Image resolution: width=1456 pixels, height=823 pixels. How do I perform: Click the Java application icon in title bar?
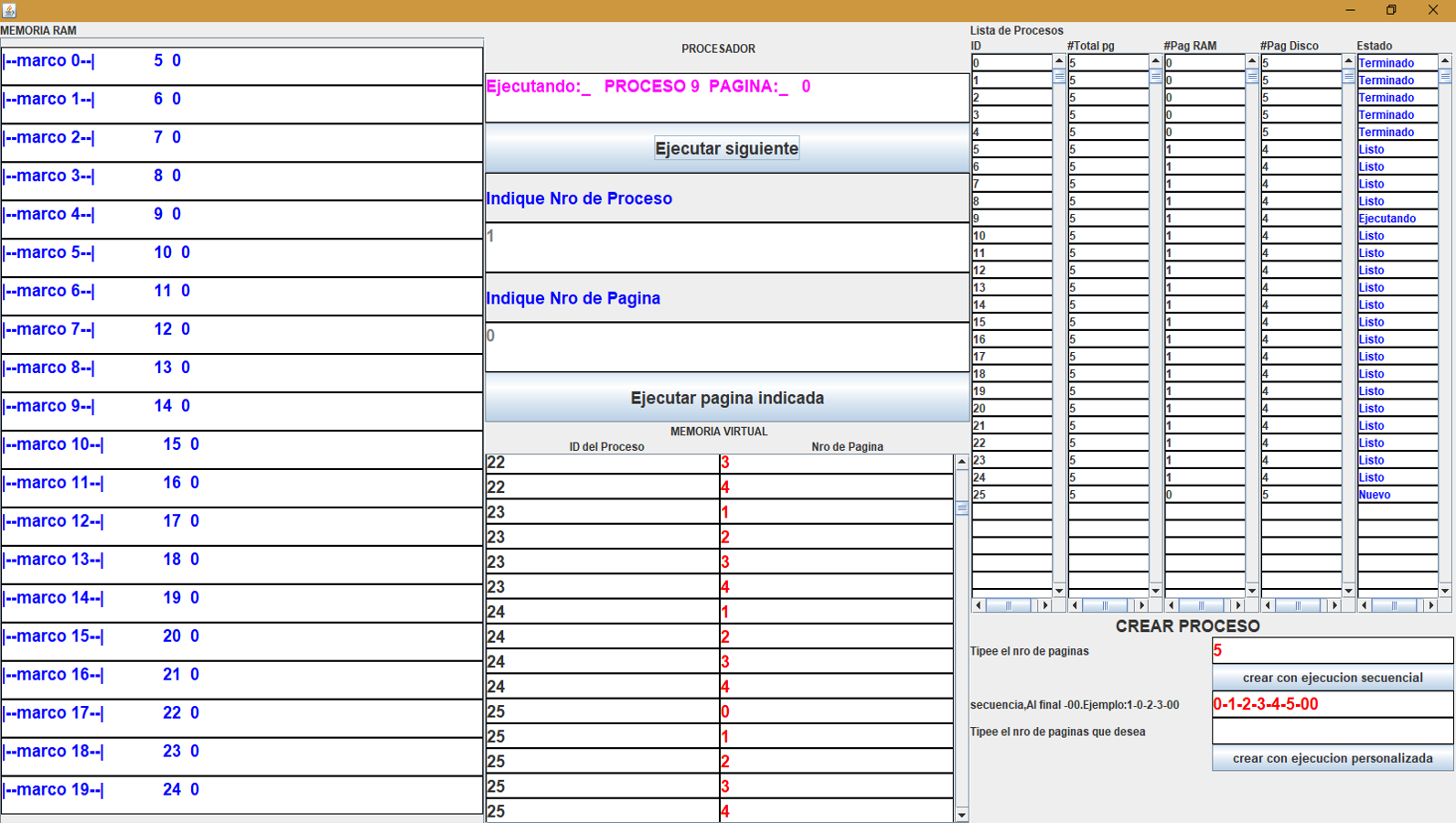point(9,10)
